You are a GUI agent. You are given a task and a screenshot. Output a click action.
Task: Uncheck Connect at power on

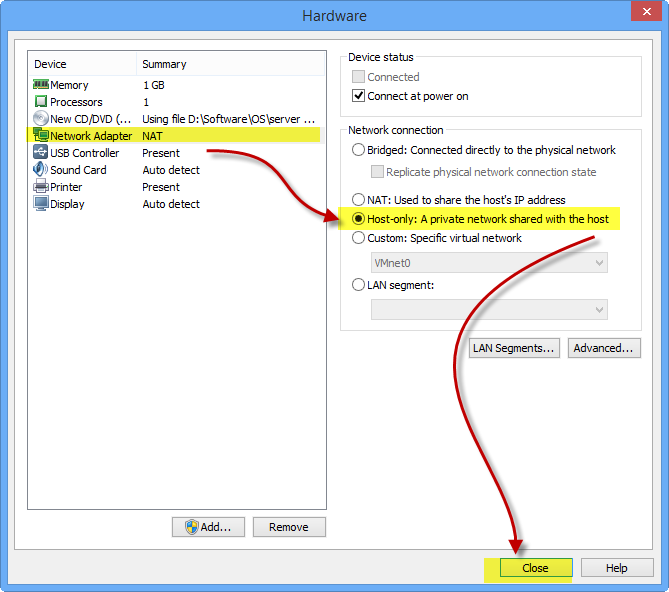(358, 96)
